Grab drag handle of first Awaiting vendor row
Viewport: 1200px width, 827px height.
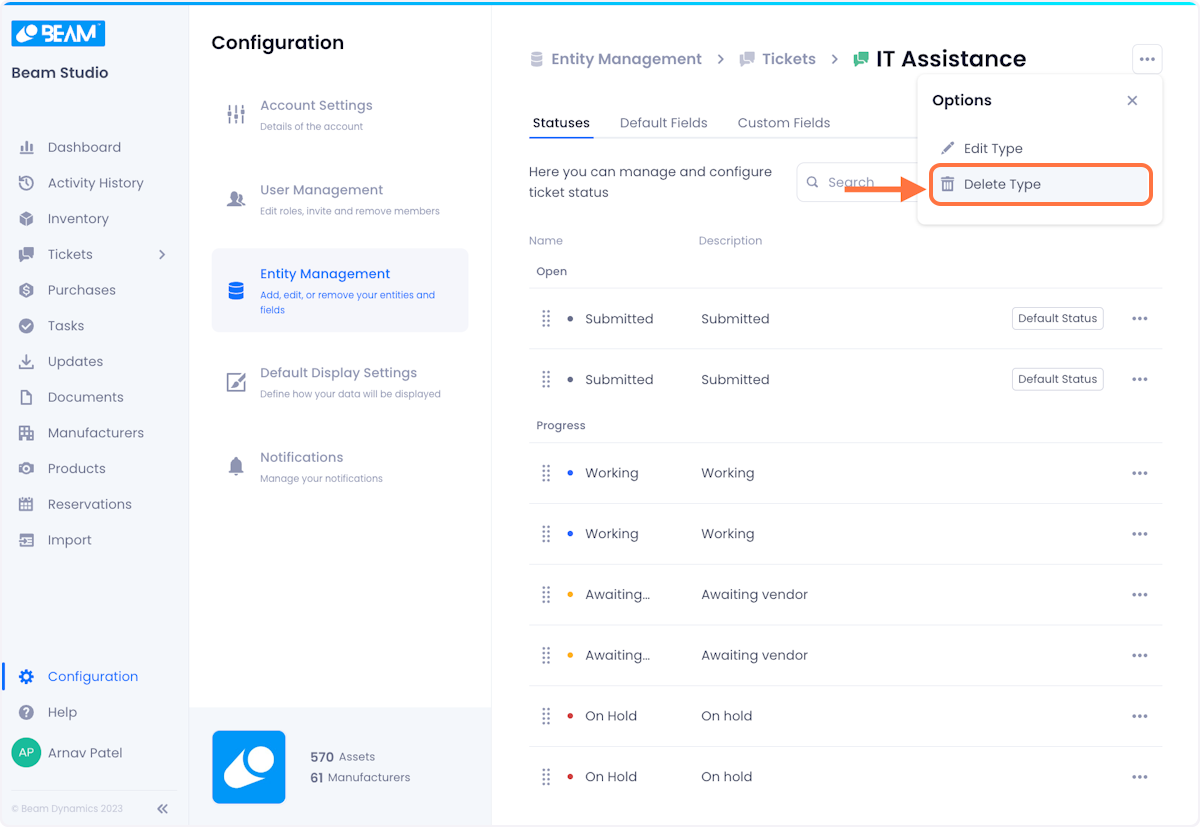546,595
